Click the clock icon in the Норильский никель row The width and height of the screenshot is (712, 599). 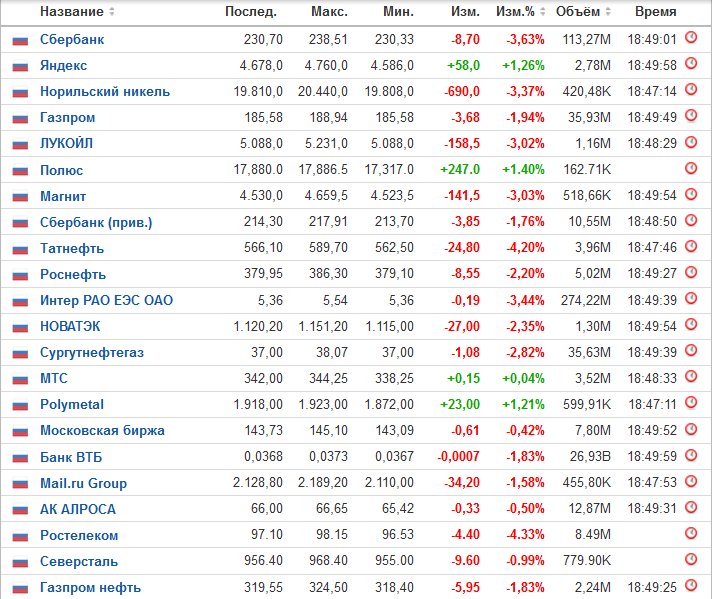(x=691, y=89)
